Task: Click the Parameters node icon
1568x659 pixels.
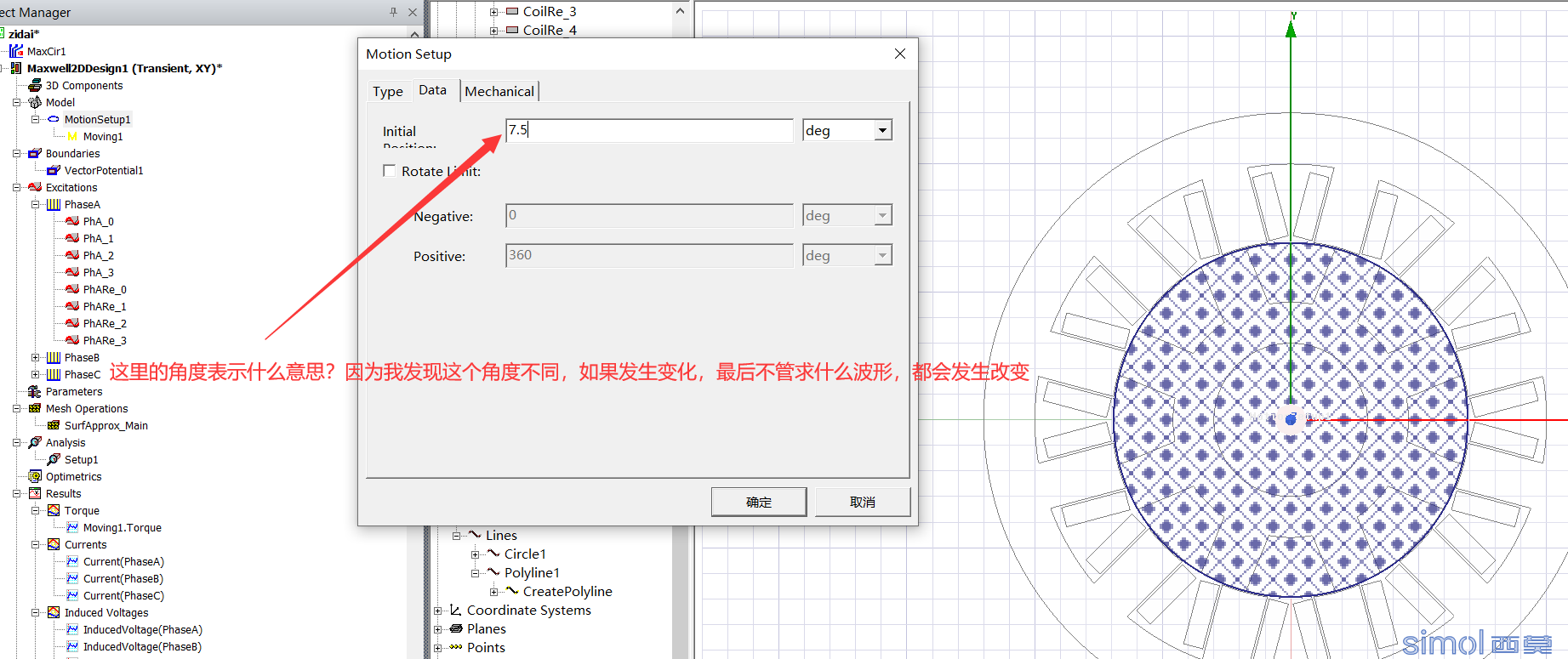Action: (x=35, y=391)
